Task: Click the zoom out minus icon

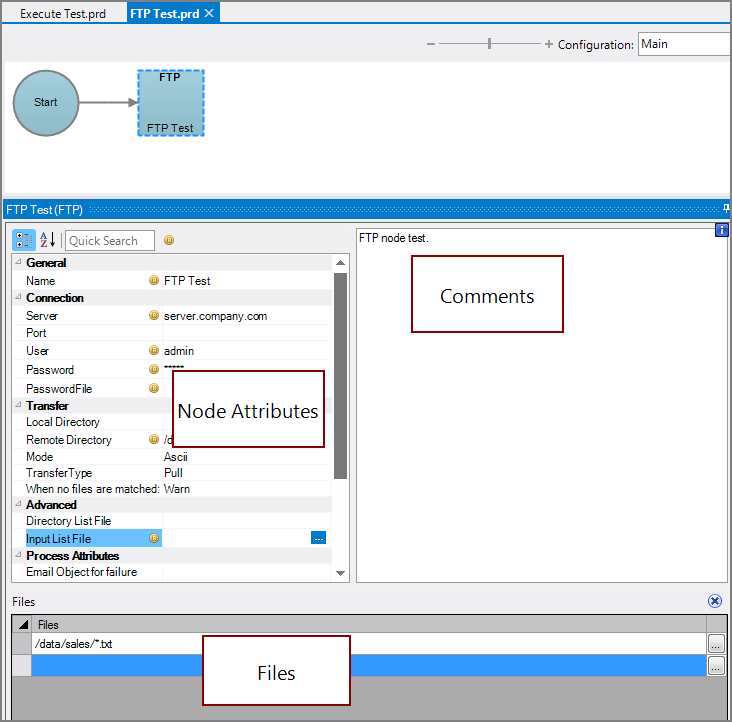Action: coord(430,44)
